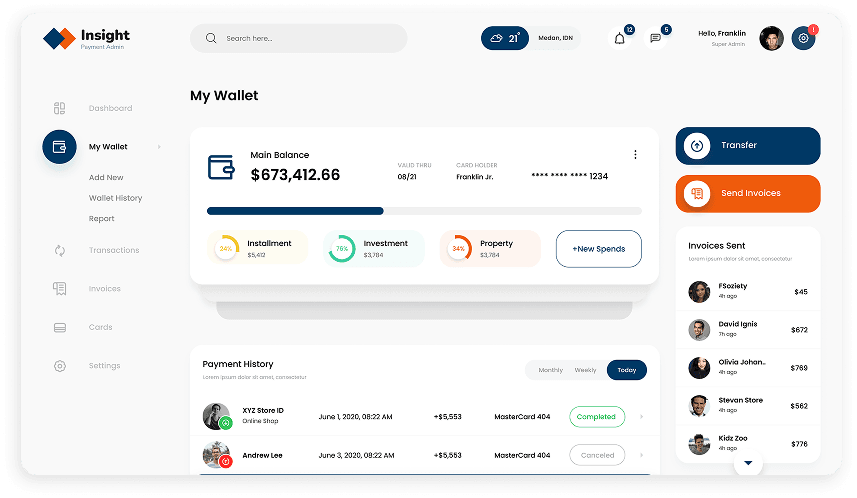Click the Settings sidebar gear icon
The height and width of the screenshot is (498, 857).
click(x=60, y=366)
